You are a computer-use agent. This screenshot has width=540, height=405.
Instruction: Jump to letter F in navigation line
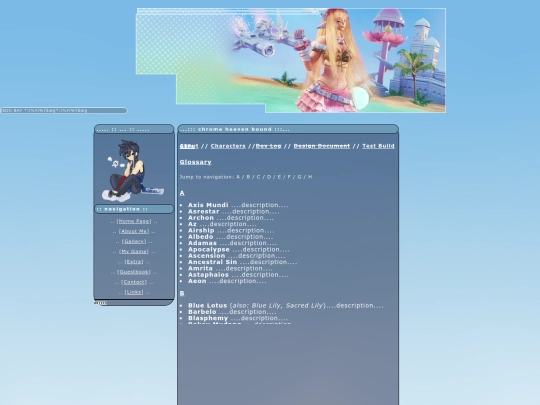point(289,177)
